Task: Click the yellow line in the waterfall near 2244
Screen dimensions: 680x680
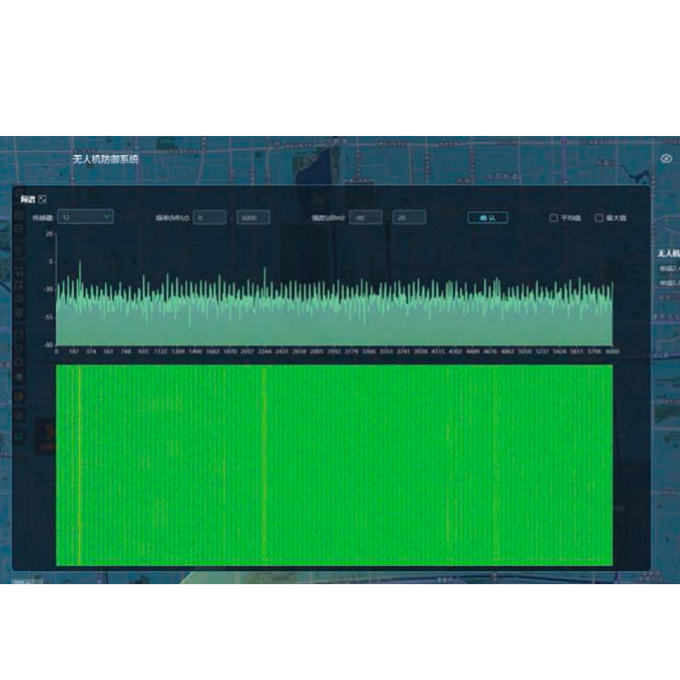Action: click(x=264, y=460)
